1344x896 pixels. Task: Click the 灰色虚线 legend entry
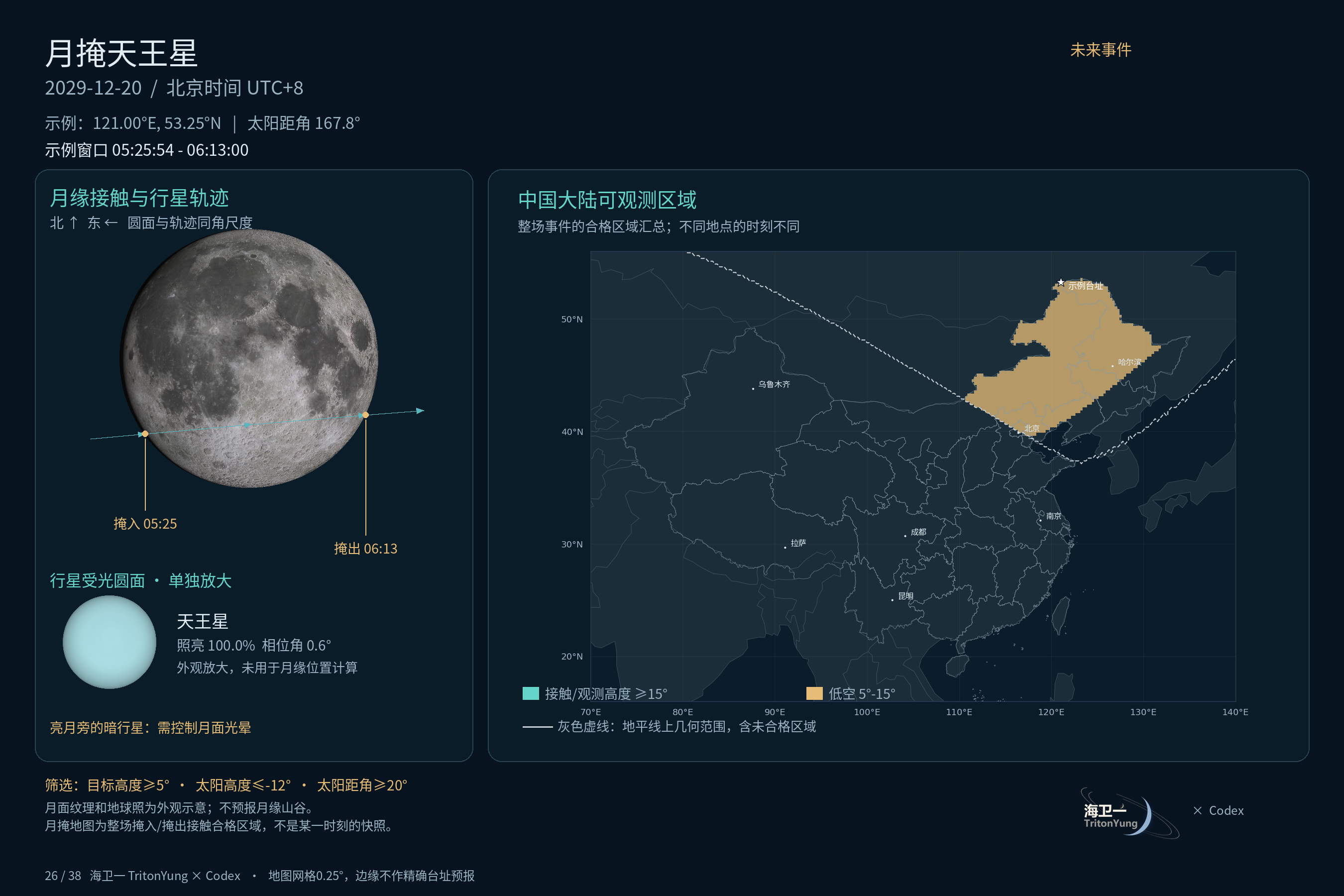[x=669, y=726]
